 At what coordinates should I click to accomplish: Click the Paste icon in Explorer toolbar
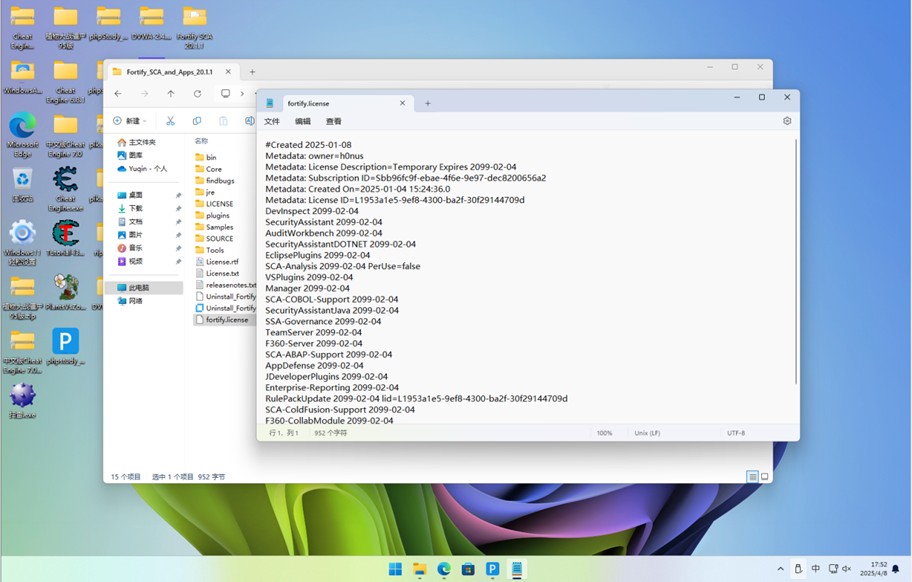click(223, 121)
